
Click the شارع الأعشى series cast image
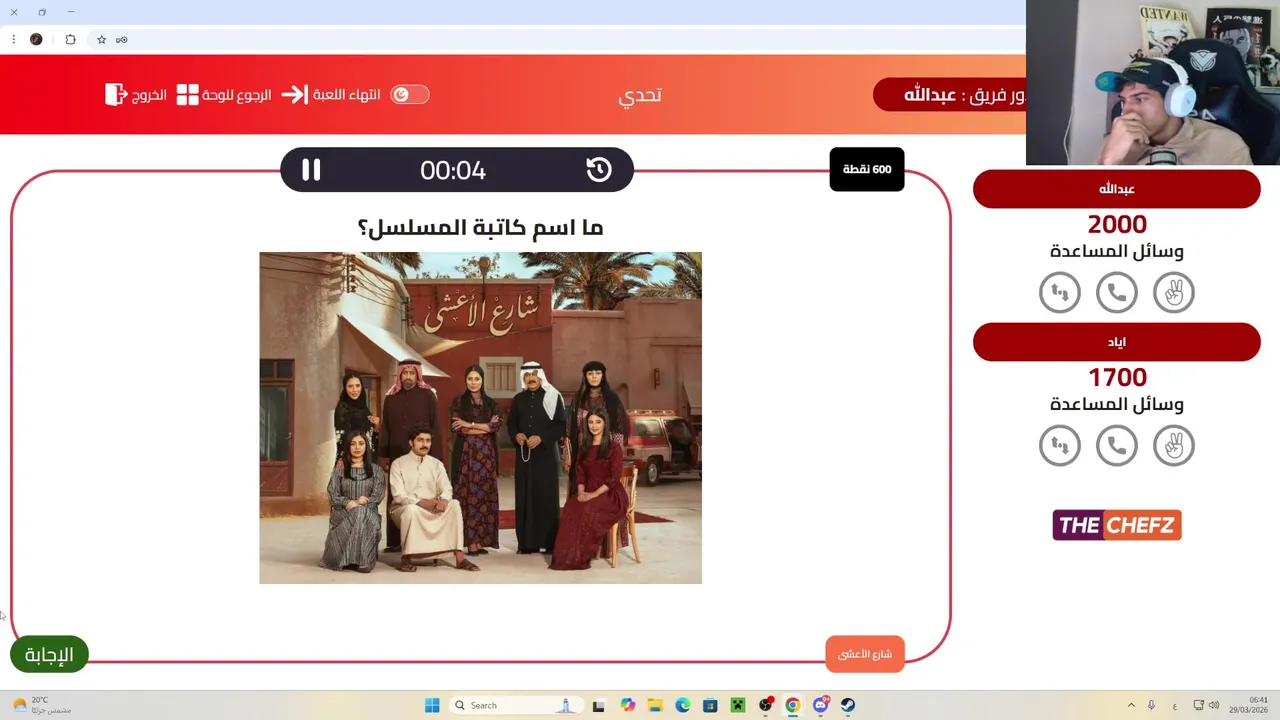click(480, 418)
